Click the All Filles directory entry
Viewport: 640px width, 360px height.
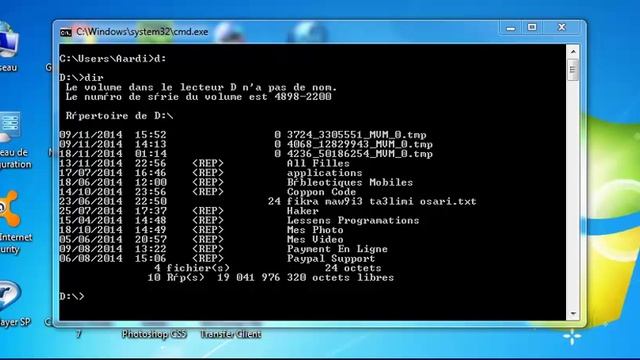[x=204, y=163]
